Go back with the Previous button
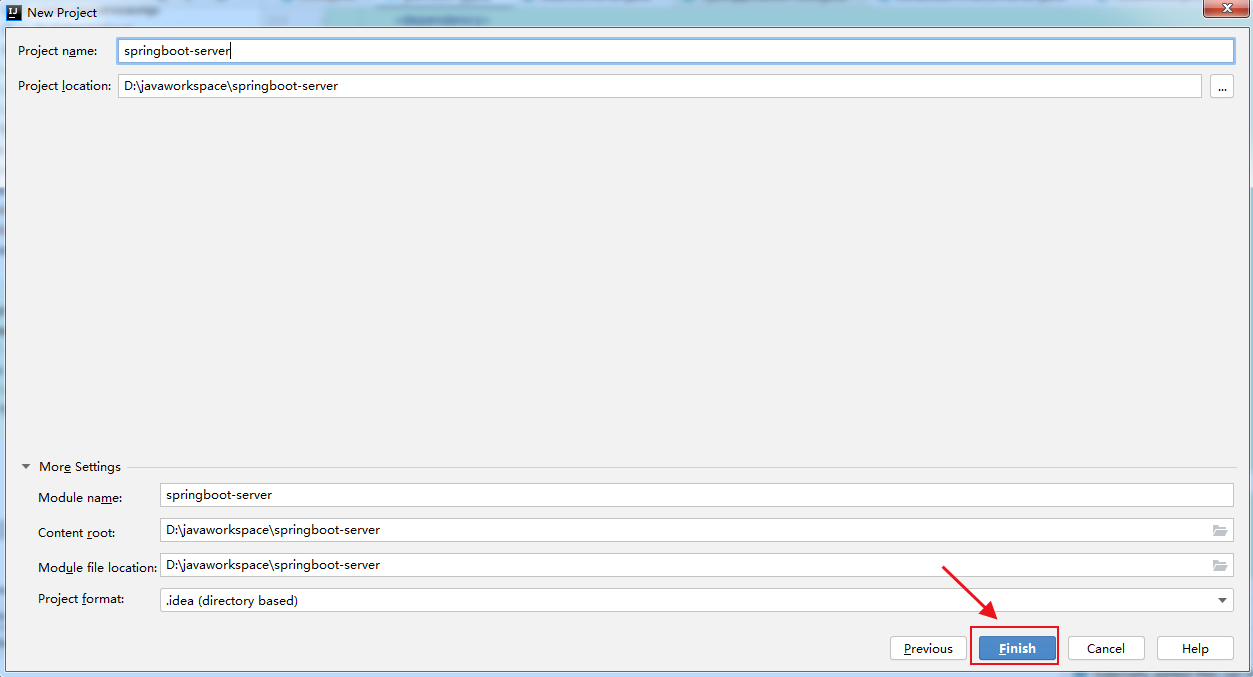 [x=928, y=648]
